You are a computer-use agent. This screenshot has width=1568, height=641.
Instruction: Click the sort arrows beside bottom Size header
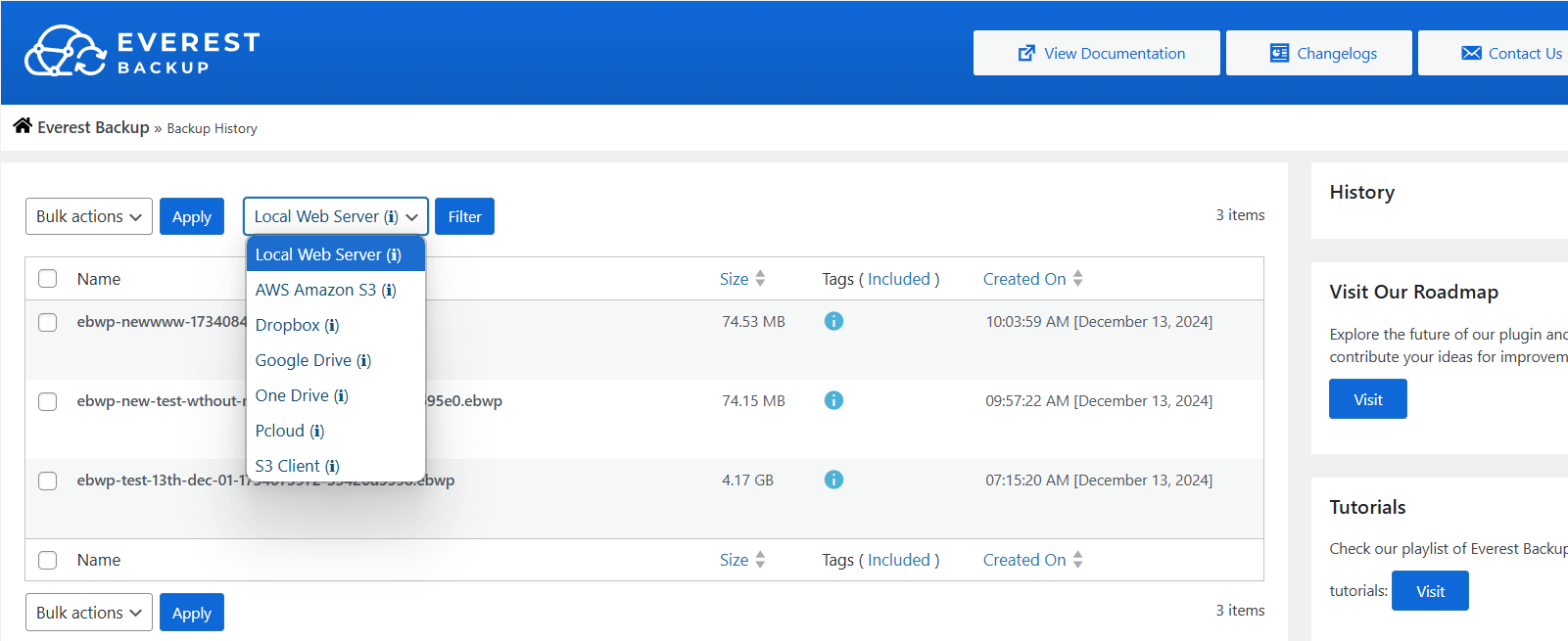(x=760, y=560)
